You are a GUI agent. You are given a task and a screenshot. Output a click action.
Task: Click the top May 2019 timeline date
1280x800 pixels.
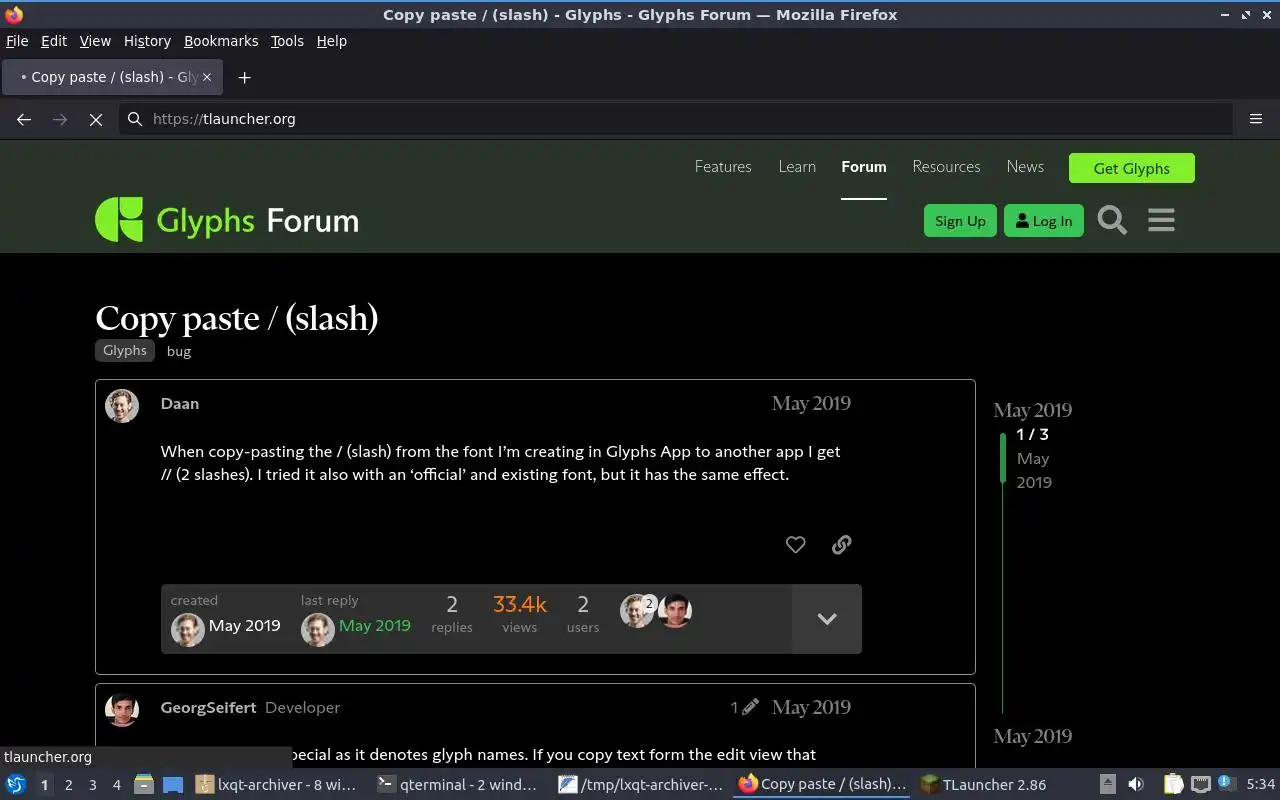click(x=1032, y=410)
